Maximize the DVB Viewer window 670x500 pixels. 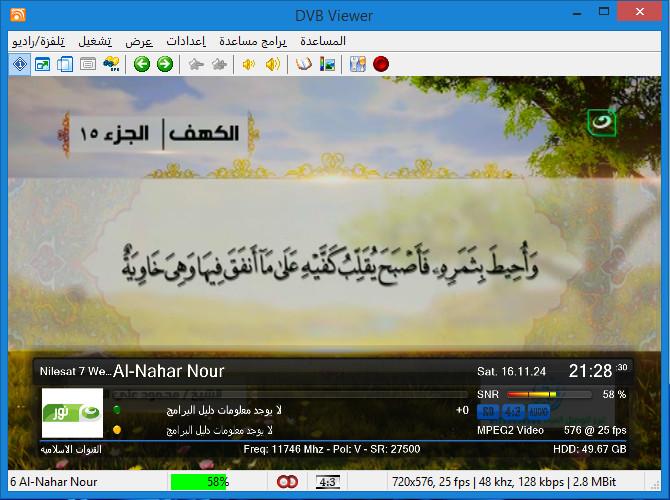[x=604, y=12]
